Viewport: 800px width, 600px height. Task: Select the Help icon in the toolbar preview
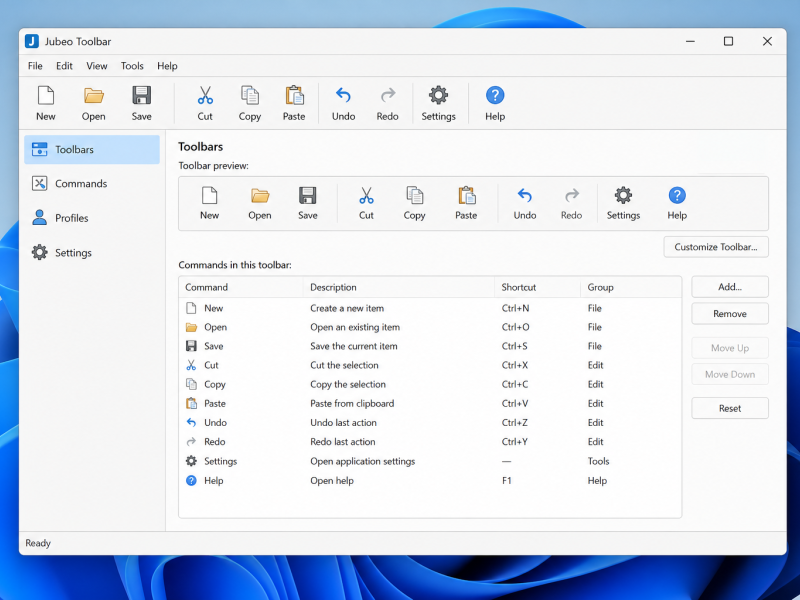tap(677, 195)
